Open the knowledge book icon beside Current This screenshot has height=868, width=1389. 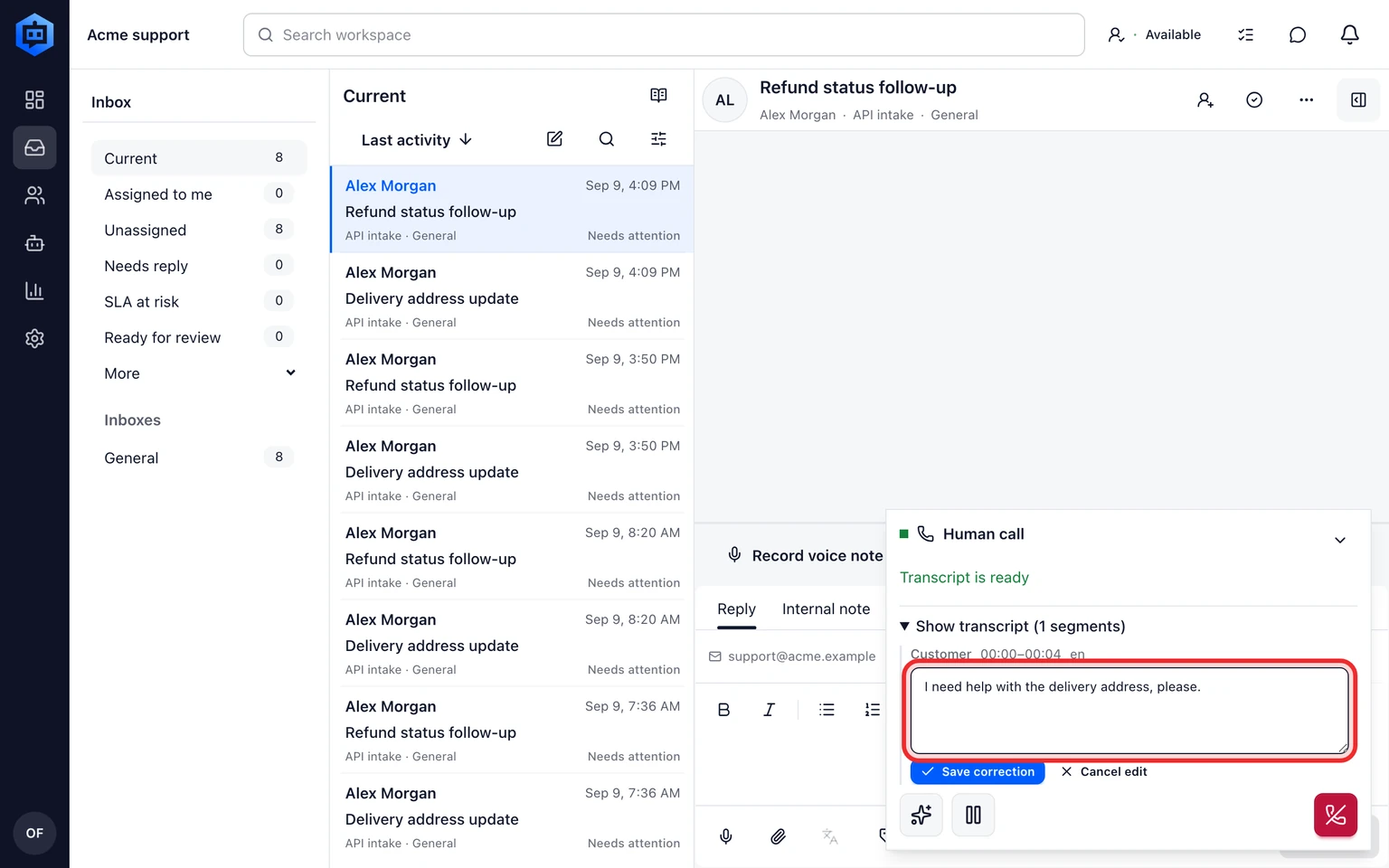(x=658, y=96)
